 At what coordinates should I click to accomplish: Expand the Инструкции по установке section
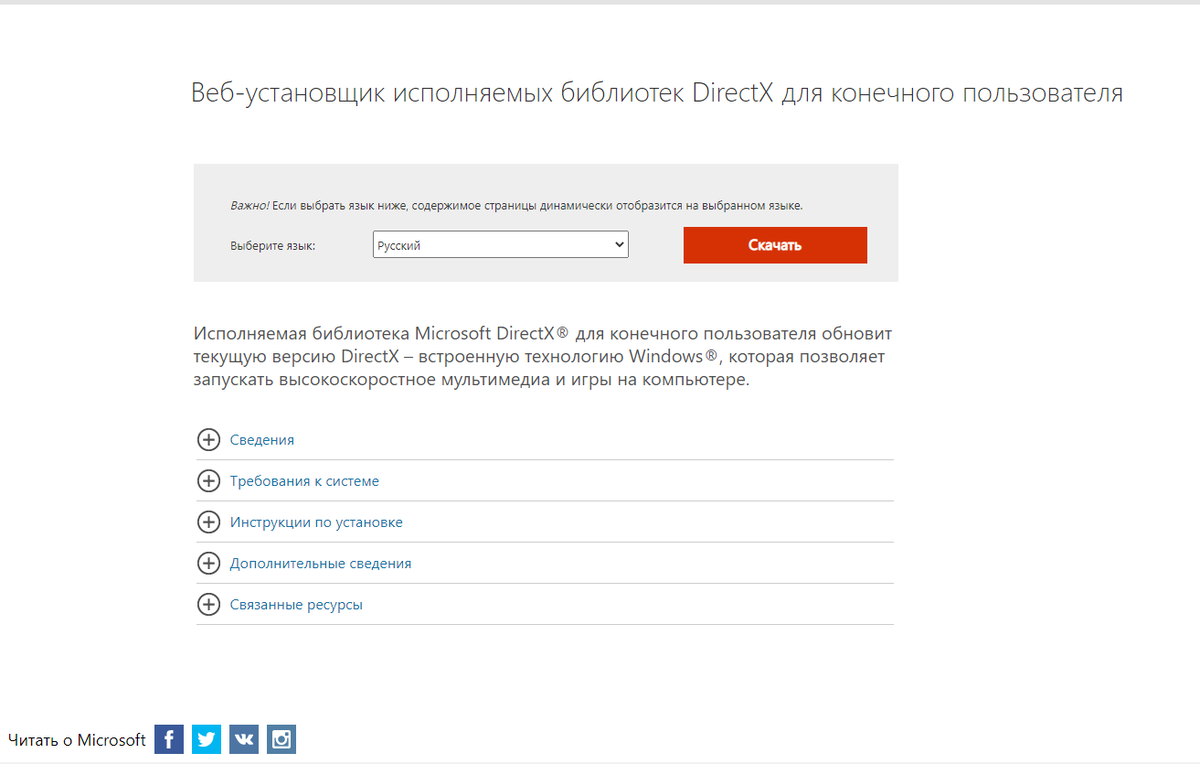click(316, 522)
